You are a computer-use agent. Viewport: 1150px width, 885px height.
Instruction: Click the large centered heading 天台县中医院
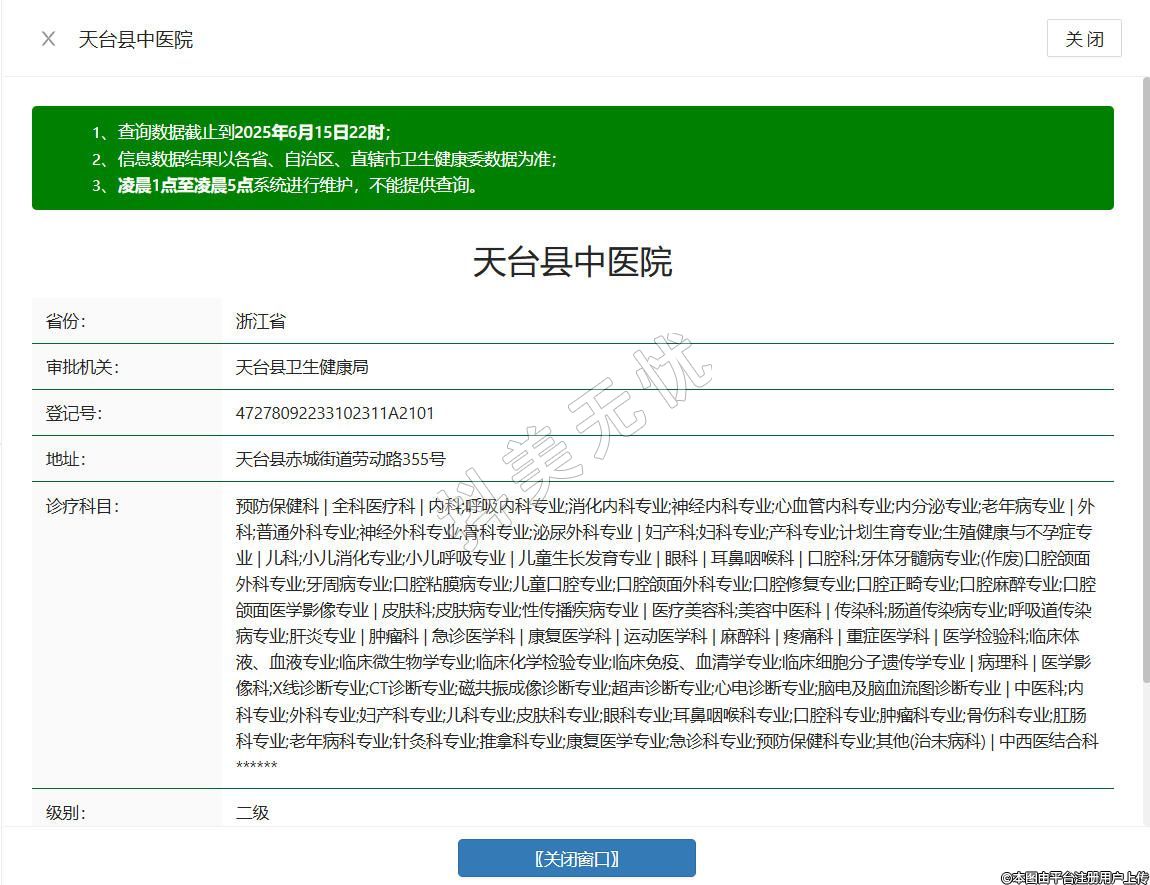[x=572, y=262]
